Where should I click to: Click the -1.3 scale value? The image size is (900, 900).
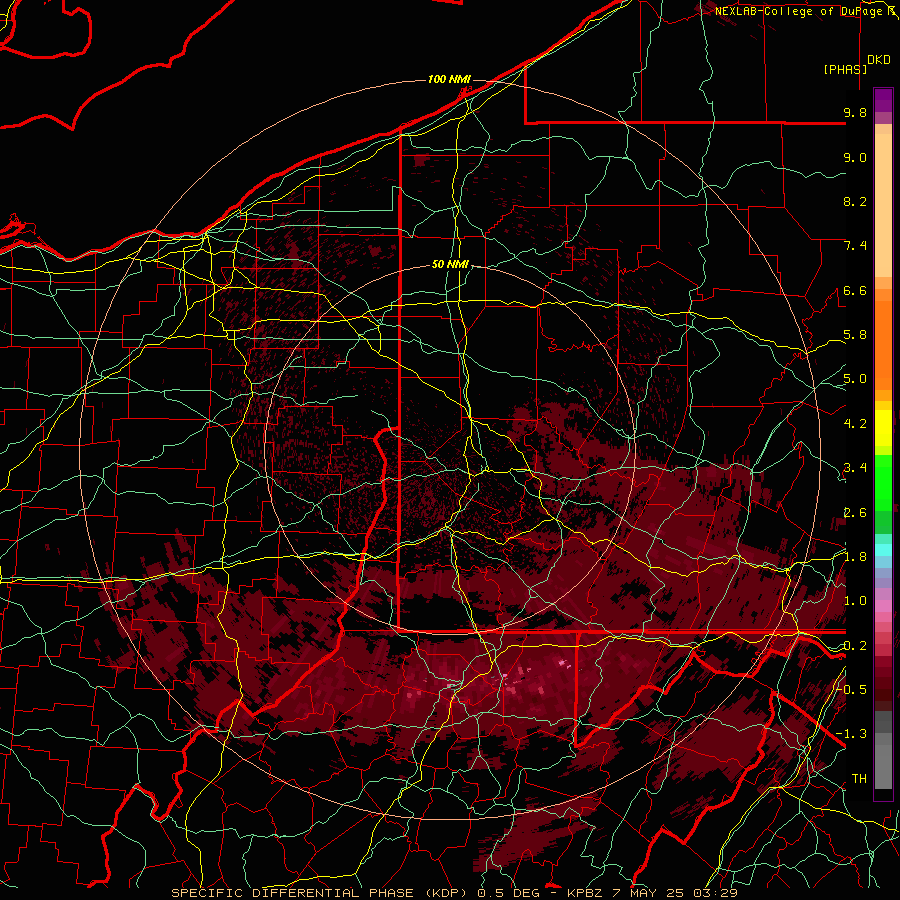(851, 734)
